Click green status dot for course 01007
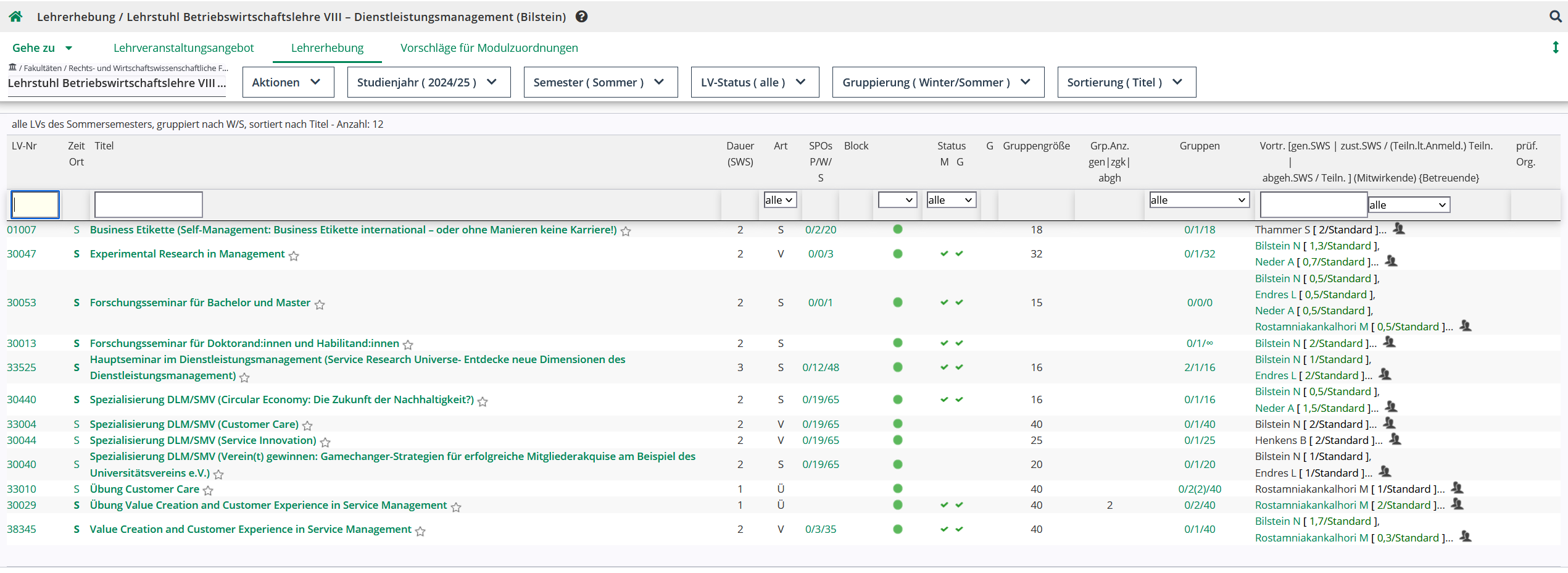 point(897,230)
